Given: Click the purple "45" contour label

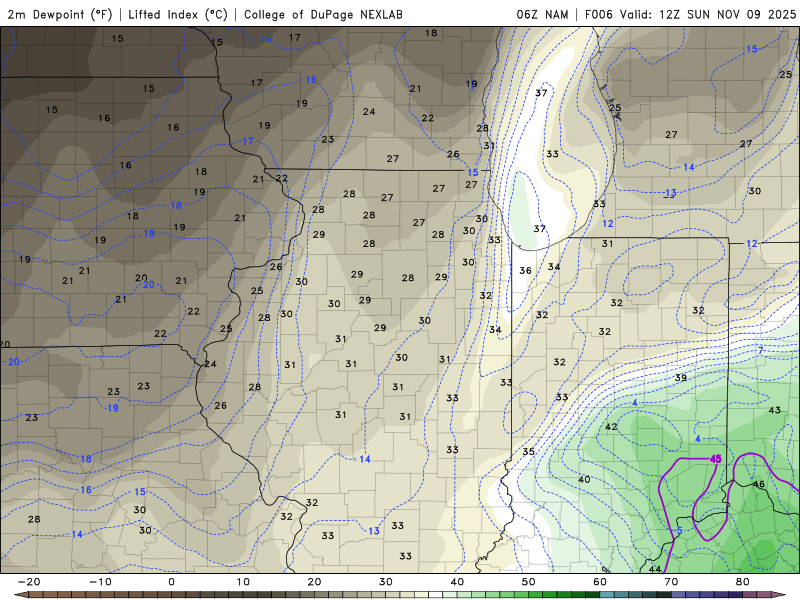Looking at the screenshot, I should pyautogui.click(x=715, y=459).
